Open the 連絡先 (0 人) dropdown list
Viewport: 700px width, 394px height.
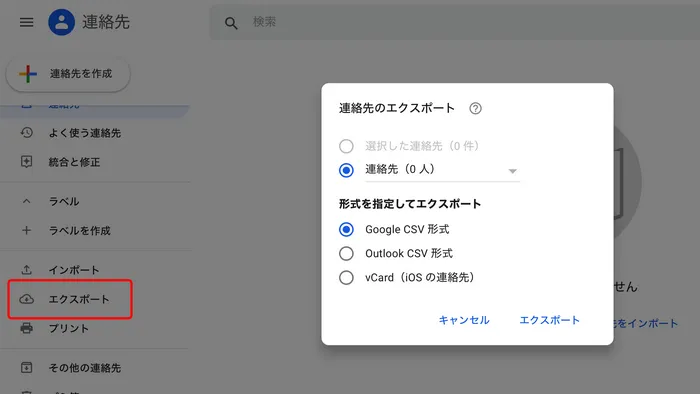pyautogui.click(x=442, y=170)
